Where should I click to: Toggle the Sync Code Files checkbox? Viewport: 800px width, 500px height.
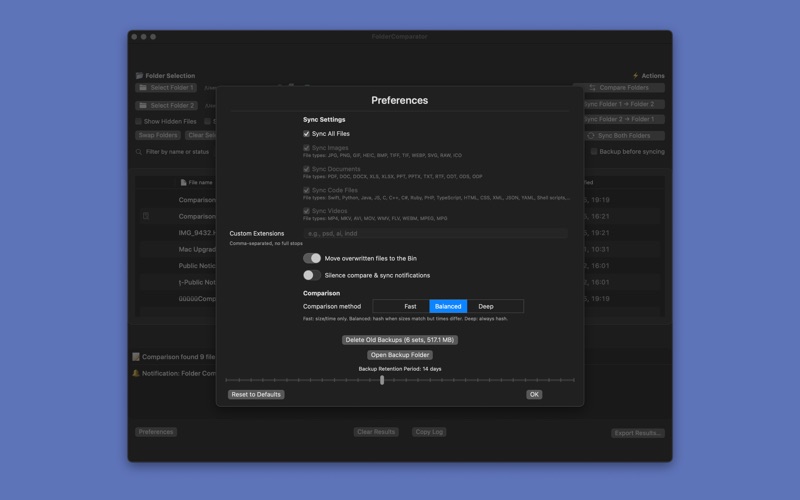click(306, 190)
